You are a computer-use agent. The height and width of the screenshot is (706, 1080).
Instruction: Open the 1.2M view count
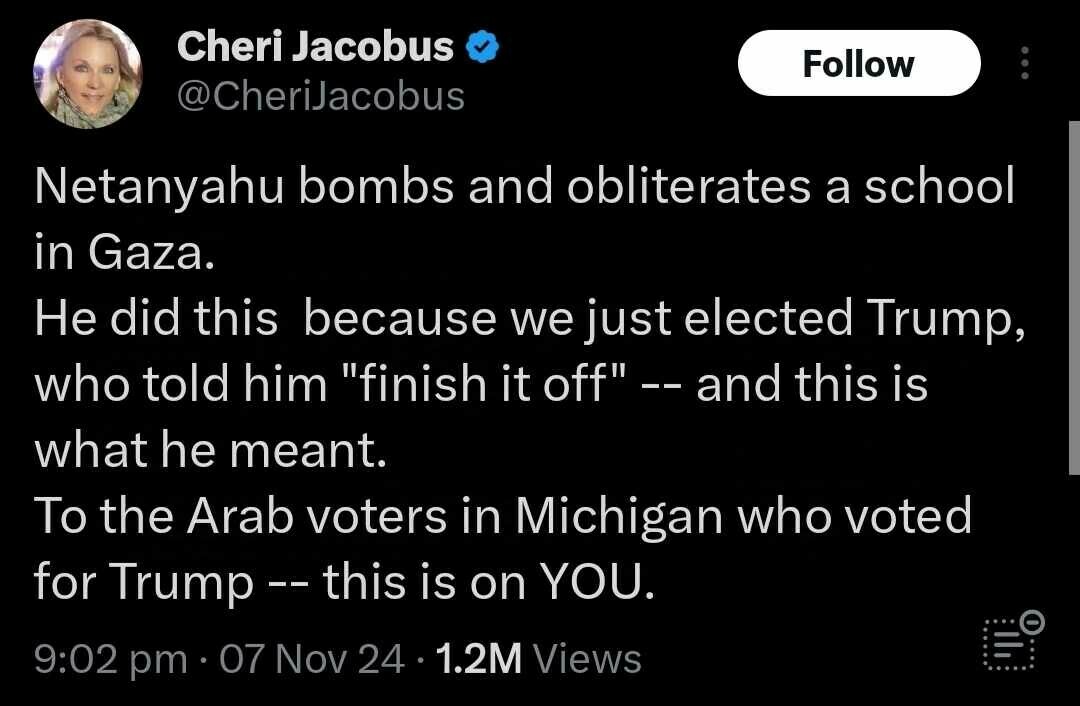[x=480, y=659]
